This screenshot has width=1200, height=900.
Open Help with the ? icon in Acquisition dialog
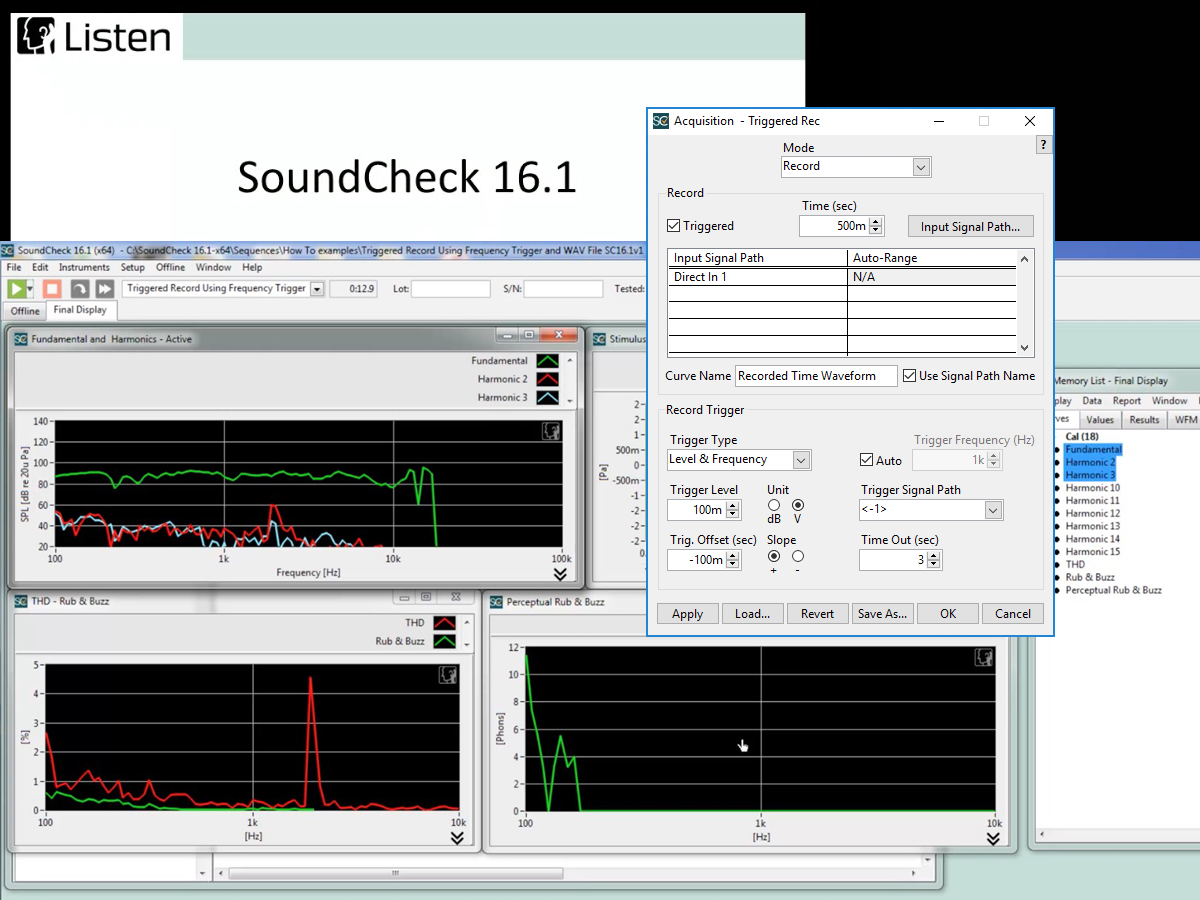click(x=1043, y=144)
